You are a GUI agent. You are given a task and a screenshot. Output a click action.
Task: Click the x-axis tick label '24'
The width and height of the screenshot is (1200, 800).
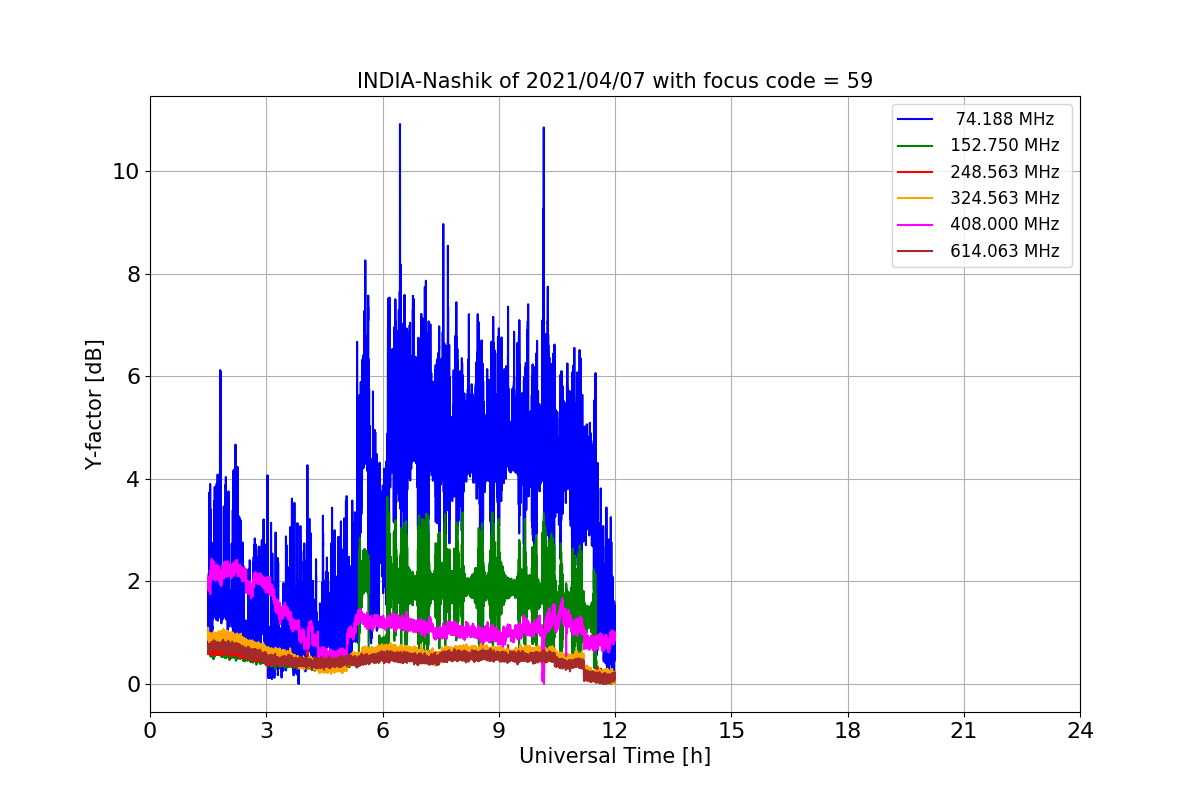click(x=1080, y=731)
